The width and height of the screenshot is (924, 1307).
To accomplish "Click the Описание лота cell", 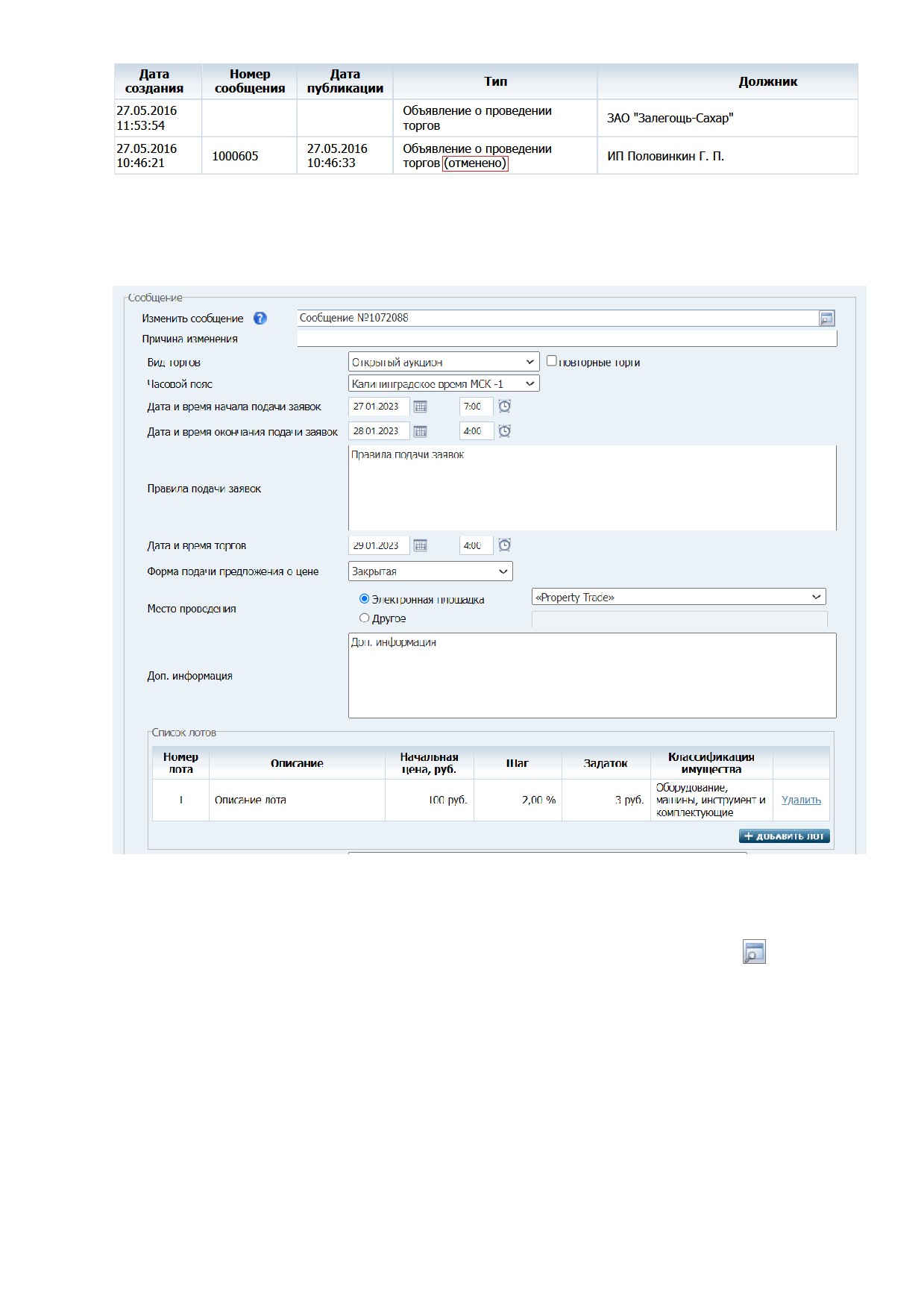I will pyautogui.click(x=297, y=800).
